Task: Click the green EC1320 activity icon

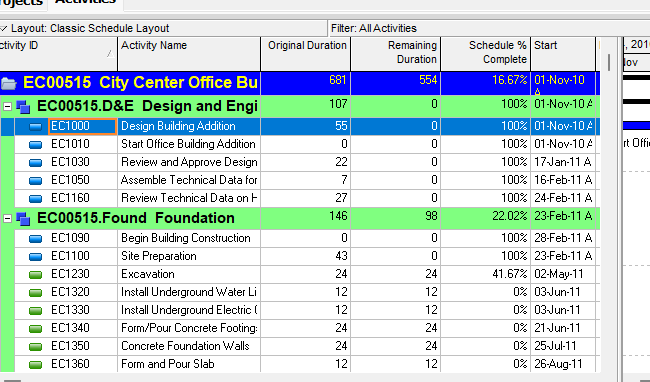Action: [x=36, y=293]
